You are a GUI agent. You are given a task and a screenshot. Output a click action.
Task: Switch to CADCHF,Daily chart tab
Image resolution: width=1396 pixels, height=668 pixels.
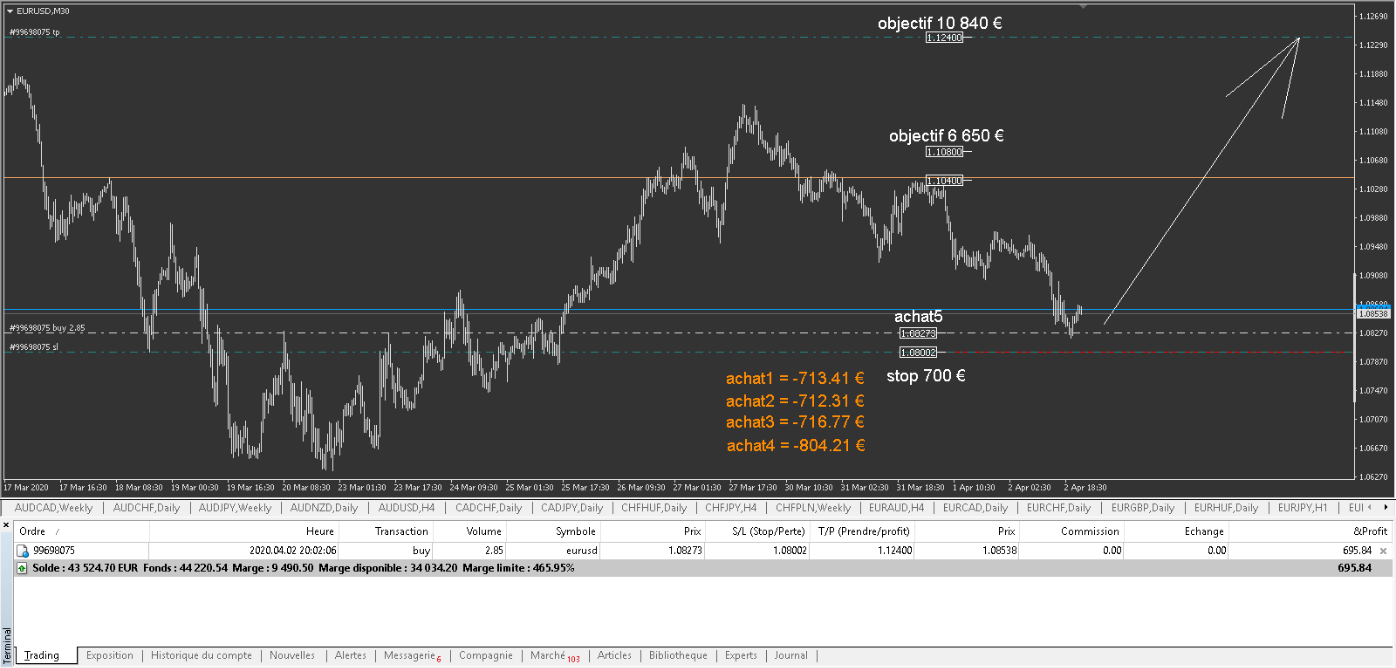pyautogui.click(x=488, y=508)
